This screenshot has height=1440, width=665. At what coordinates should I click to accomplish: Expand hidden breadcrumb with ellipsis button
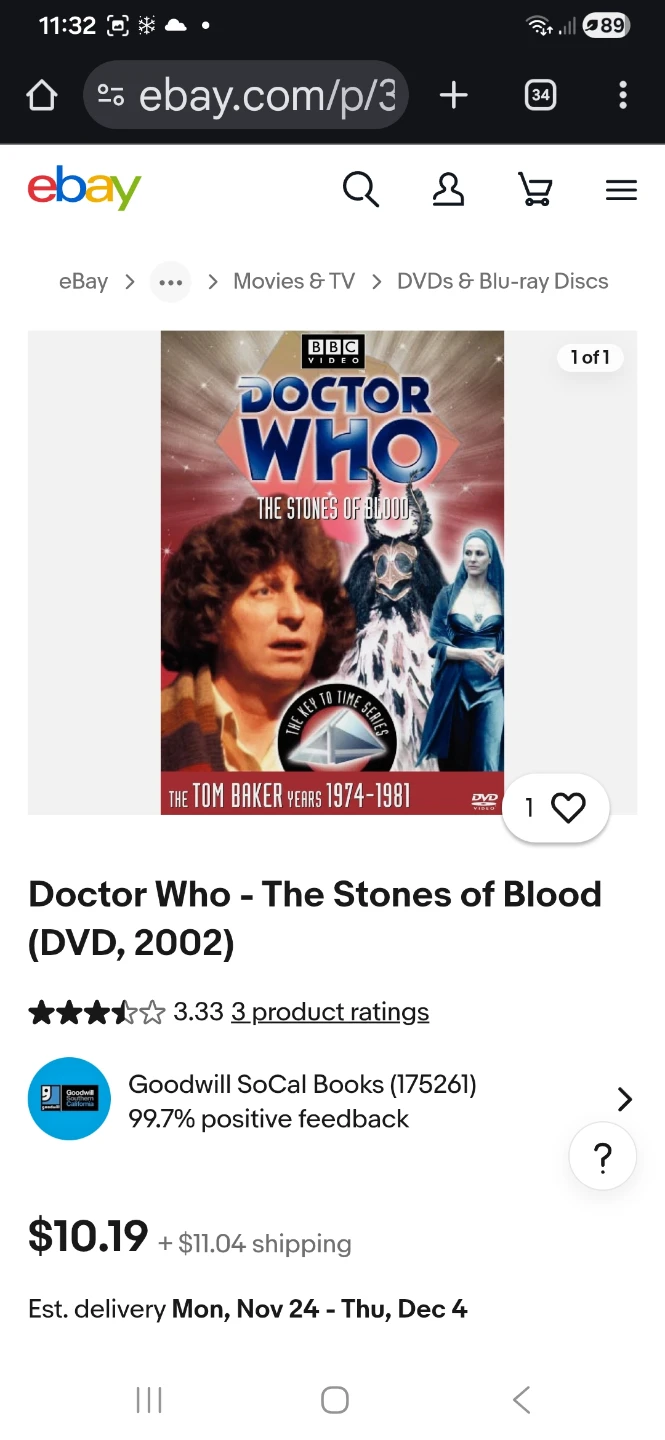[170, 281]
